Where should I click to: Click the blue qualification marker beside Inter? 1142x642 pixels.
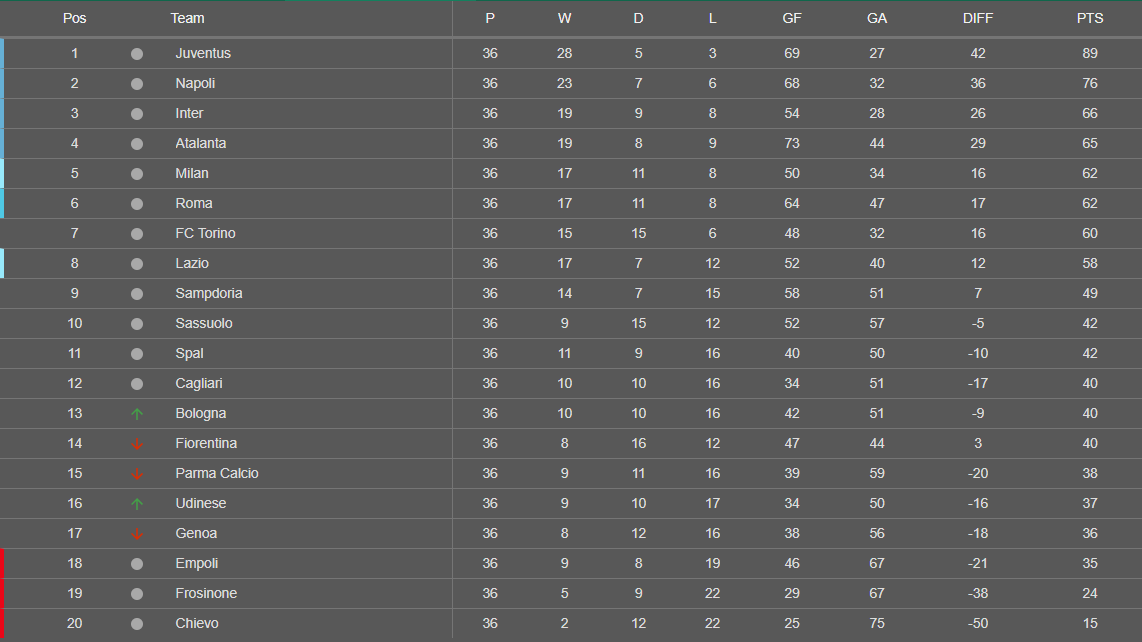pos(2,113)
